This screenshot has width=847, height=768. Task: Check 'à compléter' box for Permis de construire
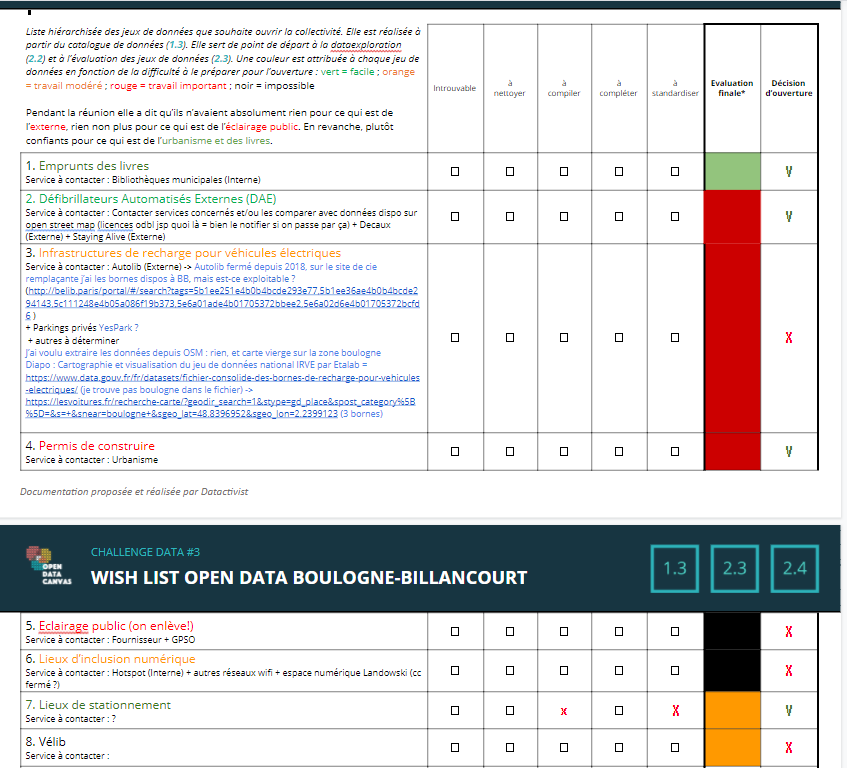[x=619, y=452]
